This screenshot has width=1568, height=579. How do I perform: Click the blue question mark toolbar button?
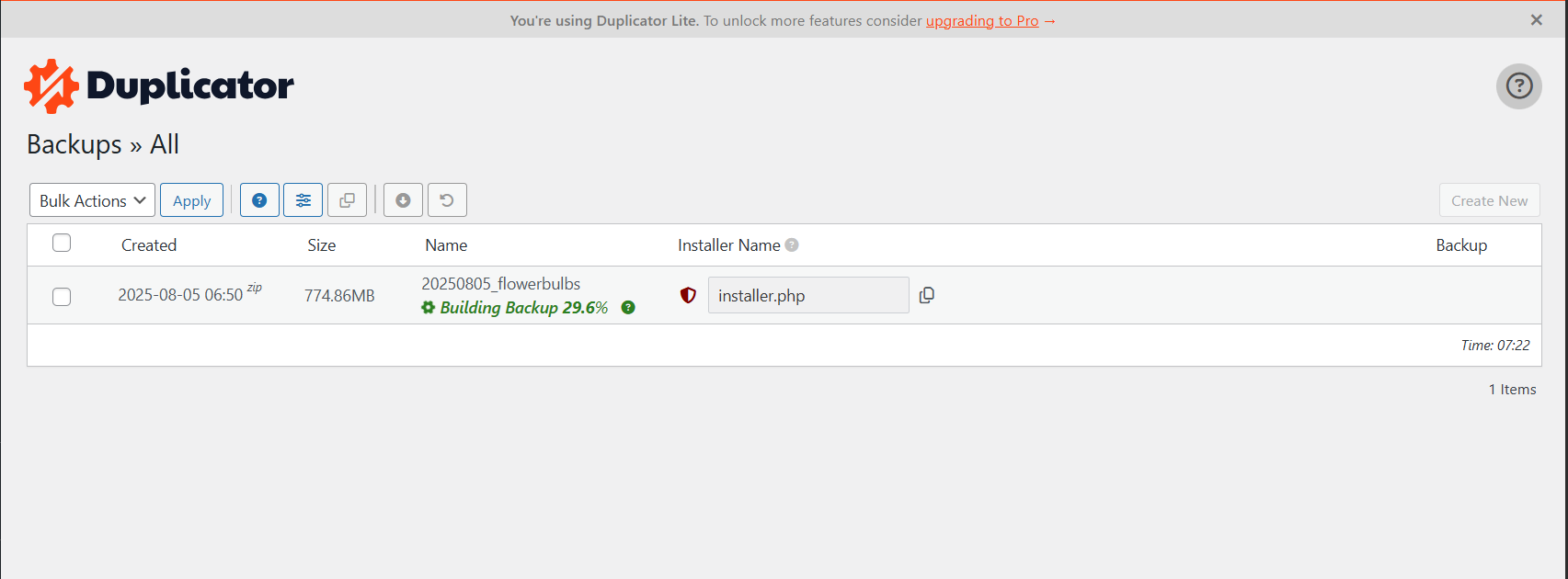coord(259,200)
